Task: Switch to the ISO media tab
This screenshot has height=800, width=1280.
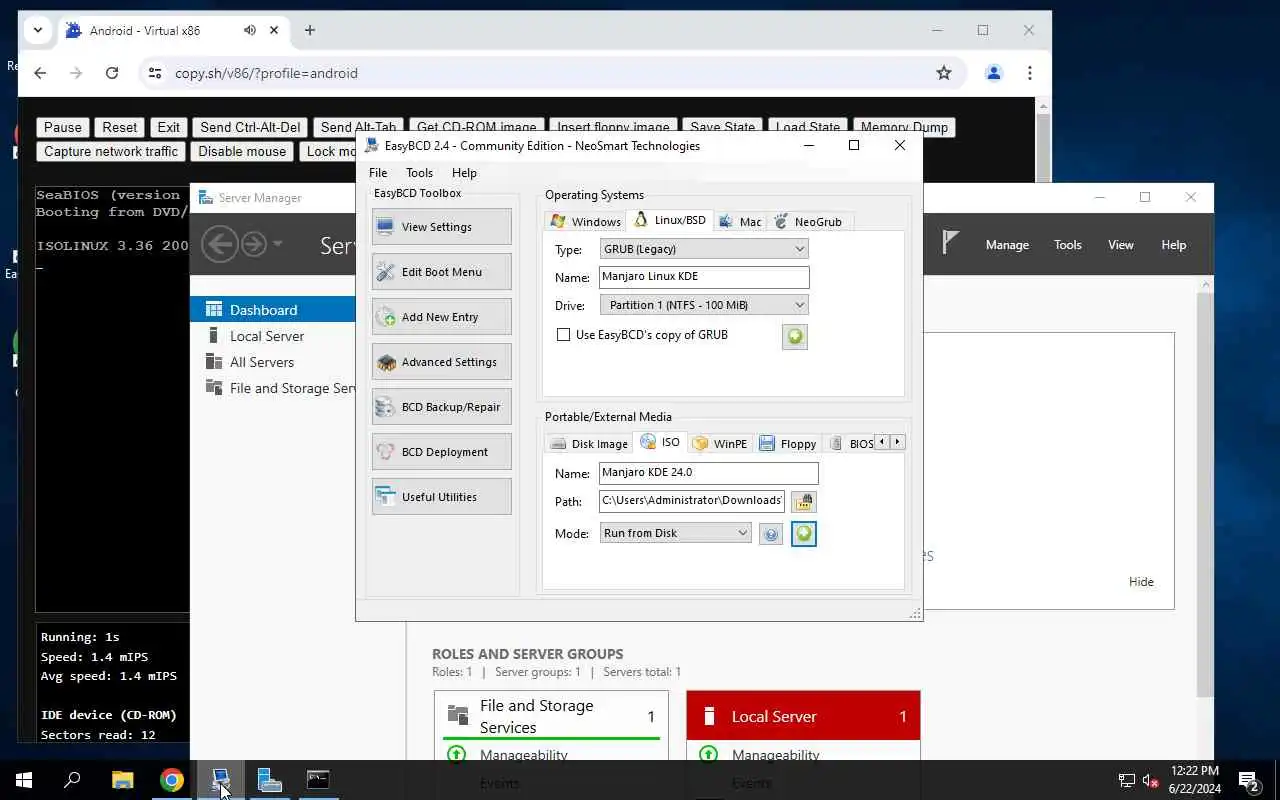Action: click(660, 442)
